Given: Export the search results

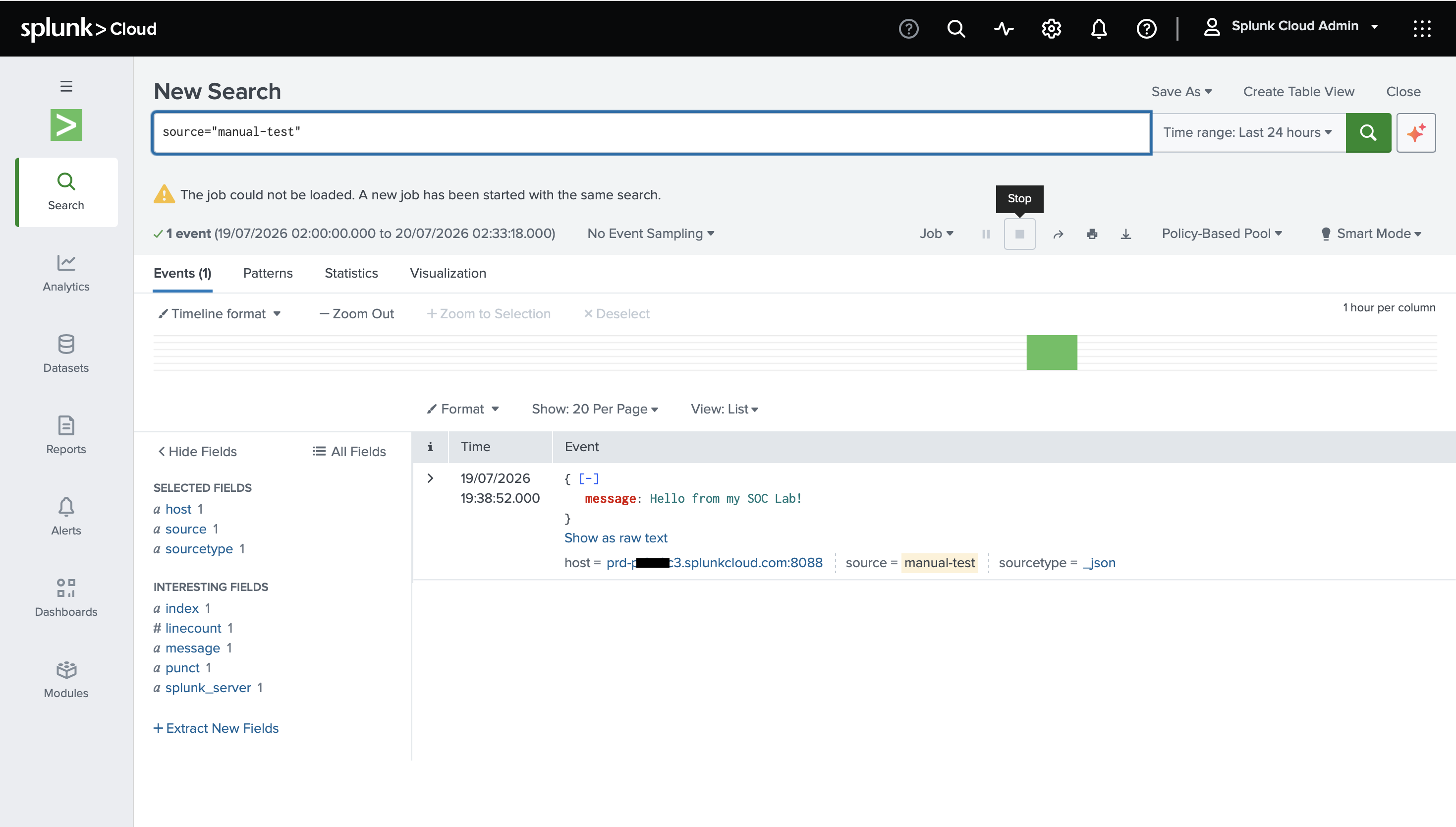Looking at the screenshot, I should click(1125, 234).
